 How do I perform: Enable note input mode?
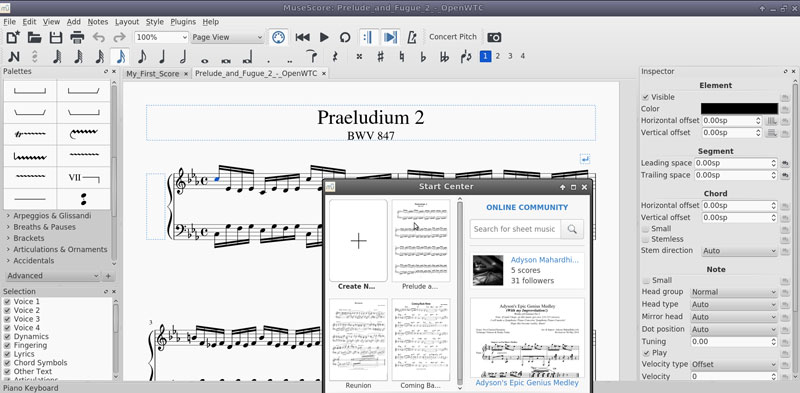coord(14,57)
